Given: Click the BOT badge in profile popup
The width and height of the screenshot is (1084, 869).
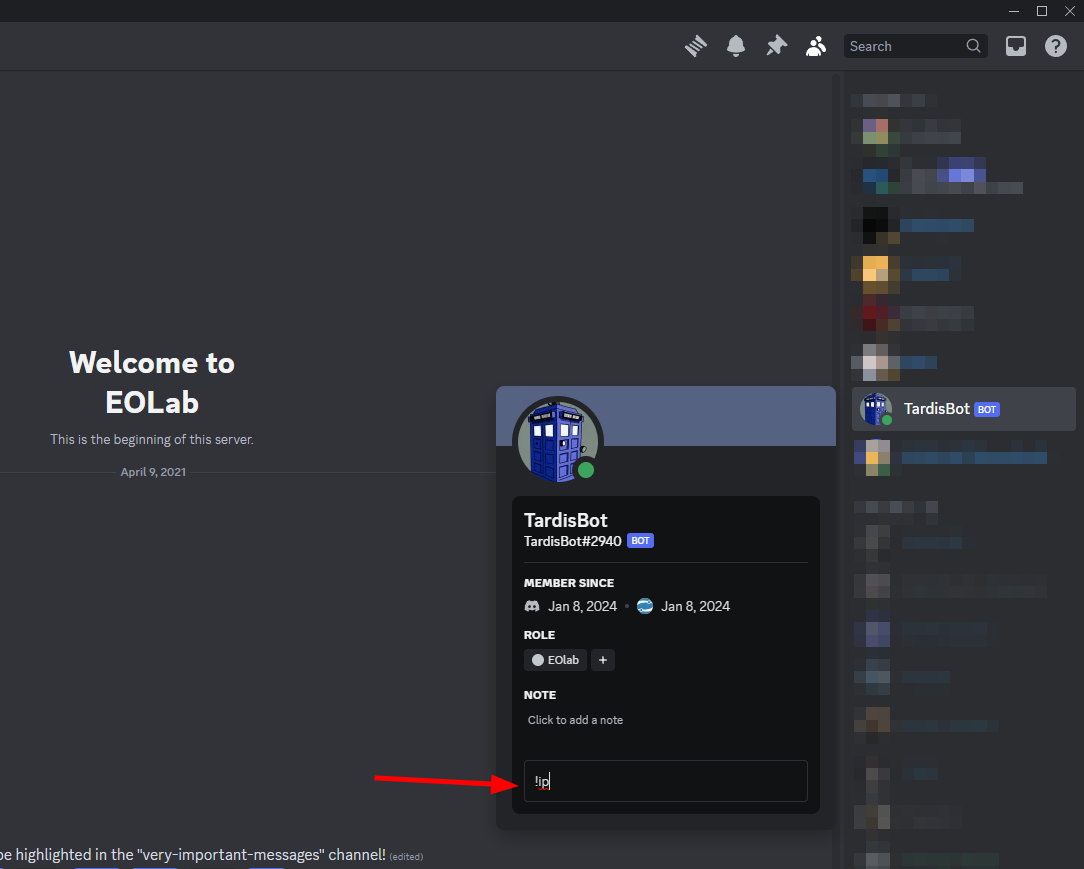Looking at the screenshot, I should (x=641, y=541).
